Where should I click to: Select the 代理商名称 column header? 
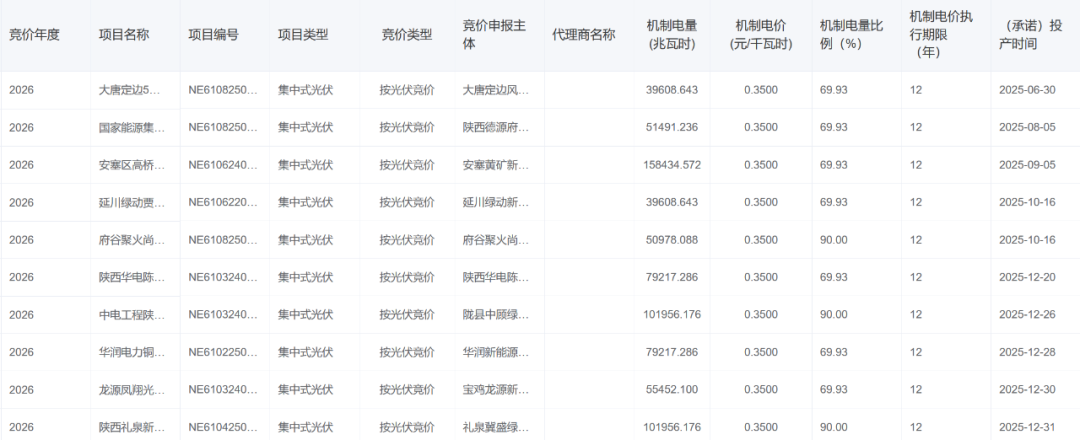[x=584, y=35]
